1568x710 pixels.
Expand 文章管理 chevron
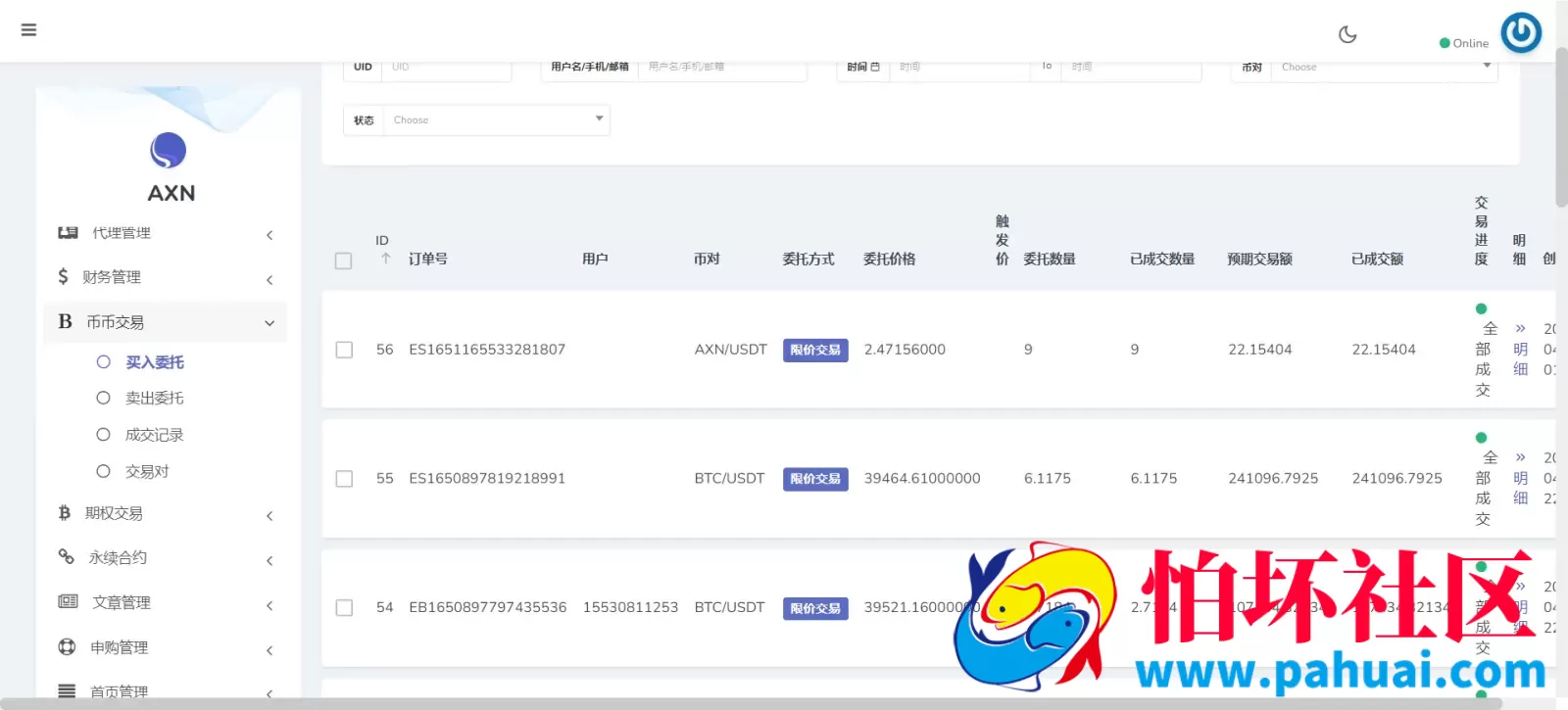click(269, 605)
